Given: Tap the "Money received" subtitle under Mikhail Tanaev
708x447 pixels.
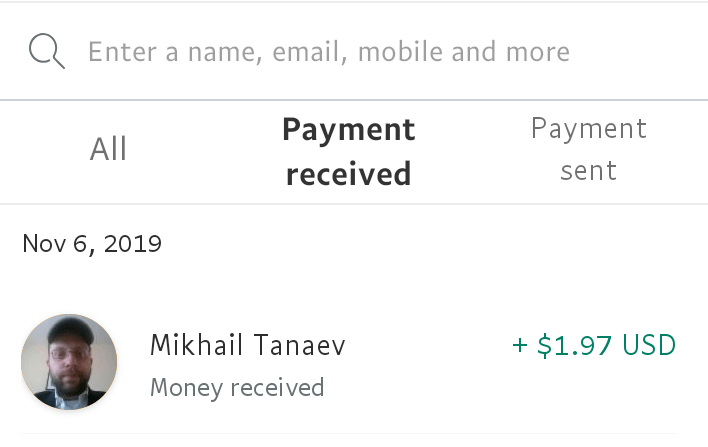Looking at the screenshot, I should (237, 387).
